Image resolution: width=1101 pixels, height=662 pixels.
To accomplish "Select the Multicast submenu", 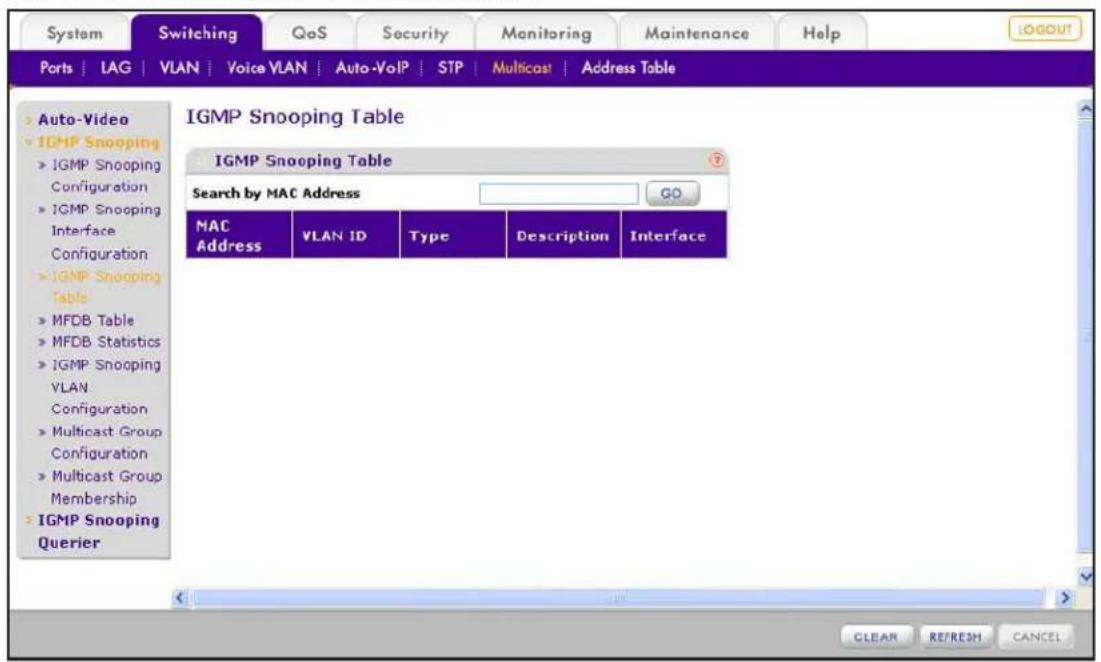I will tap(522, 68).
